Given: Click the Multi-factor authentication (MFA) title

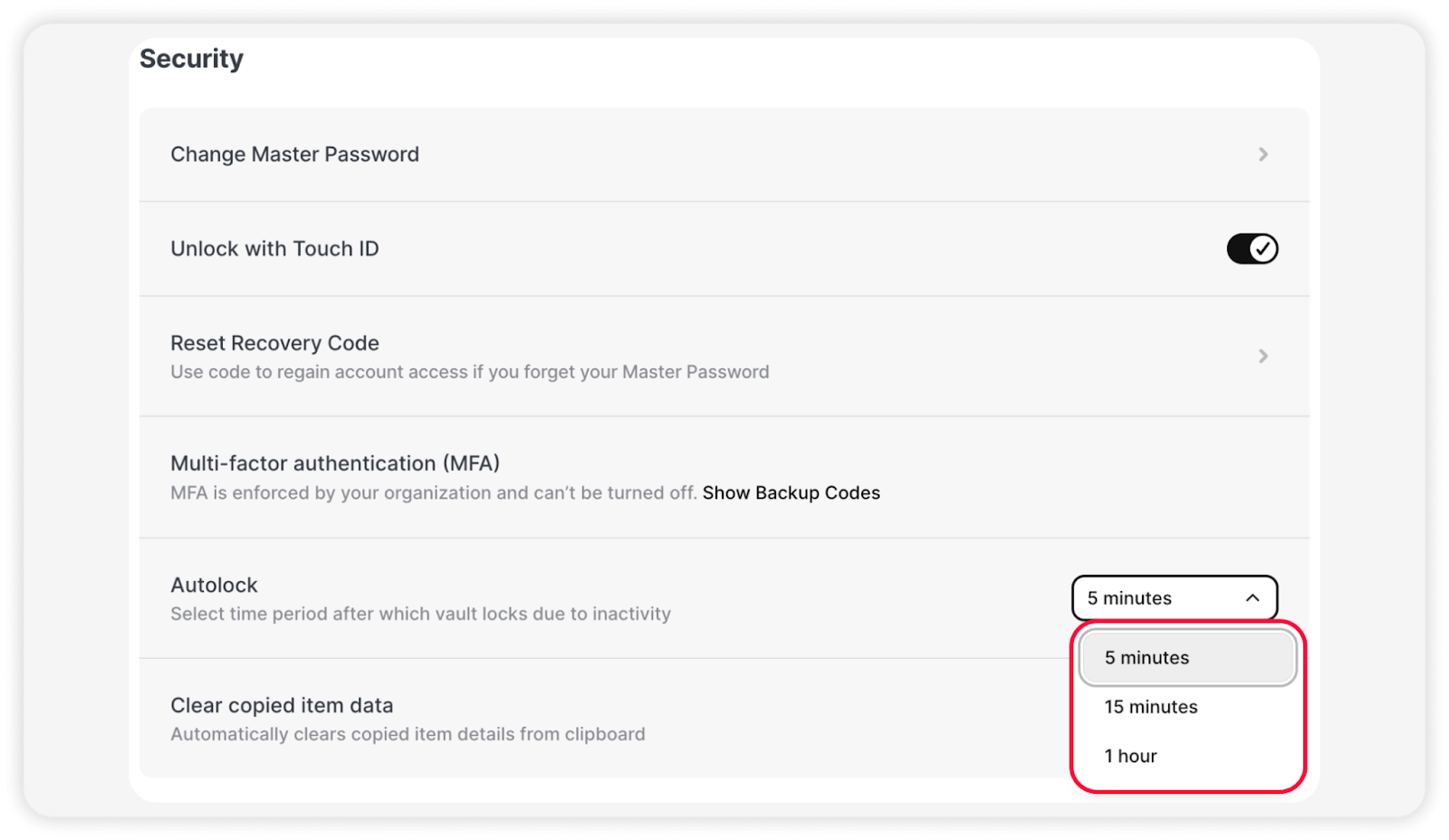Looking at the screenshot, I should click(335, 463).
